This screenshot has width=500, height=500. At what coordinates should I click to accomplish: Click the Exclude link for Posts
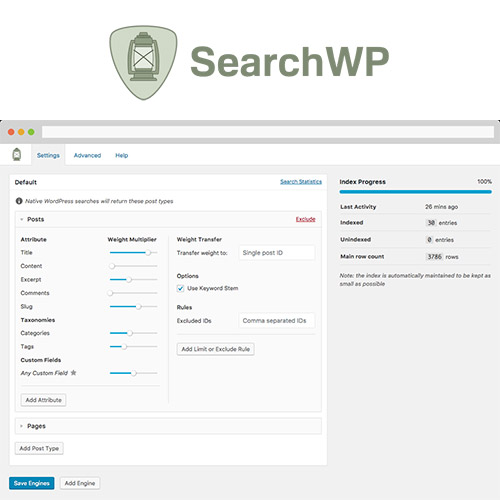tap(306, 219)
